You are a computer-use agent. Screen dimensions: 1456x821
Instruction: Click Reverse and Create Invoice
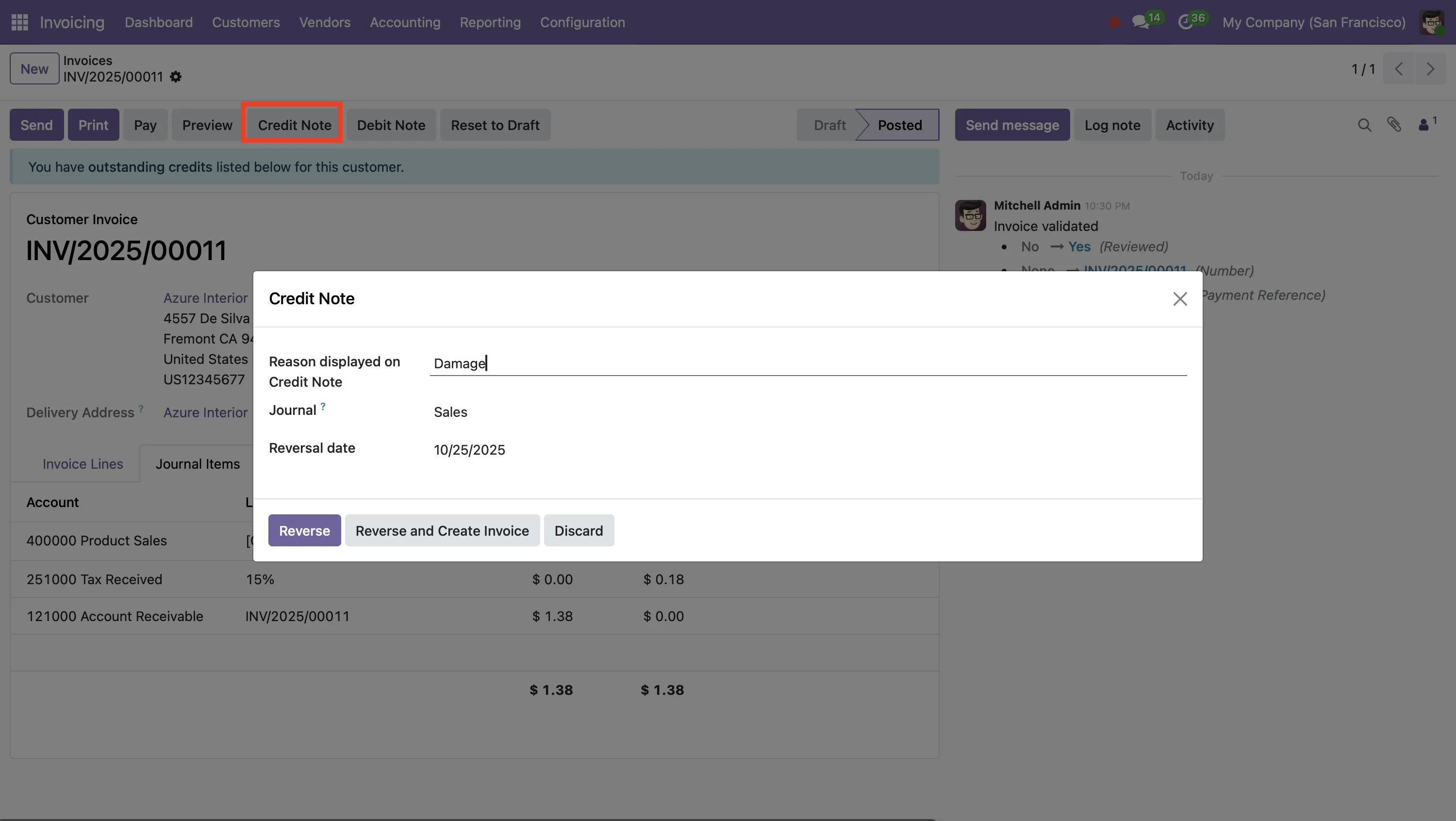coord(442,530)
